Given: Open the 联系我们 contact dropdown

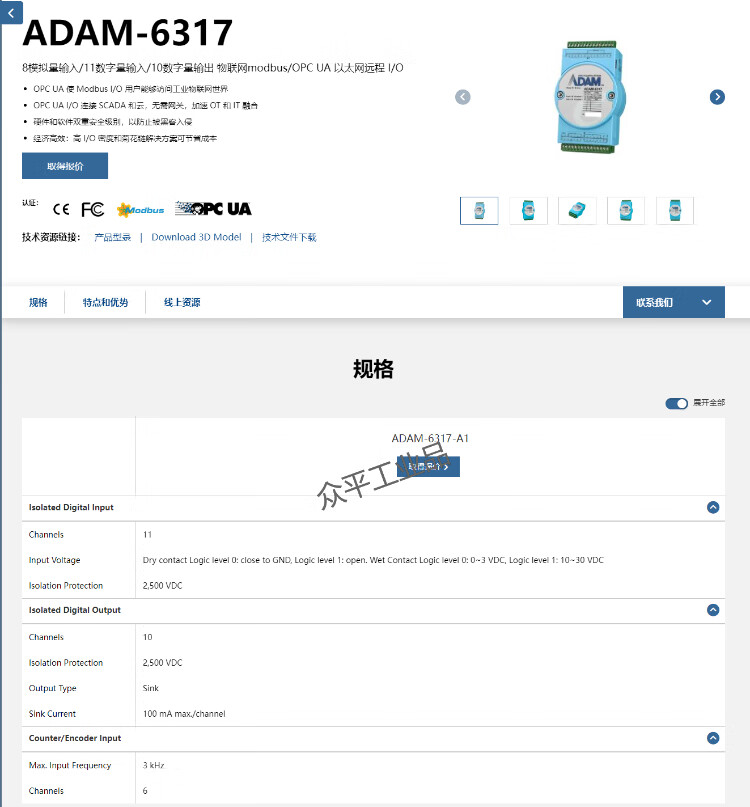Looking at the screenshot, I should coord(674,302).
